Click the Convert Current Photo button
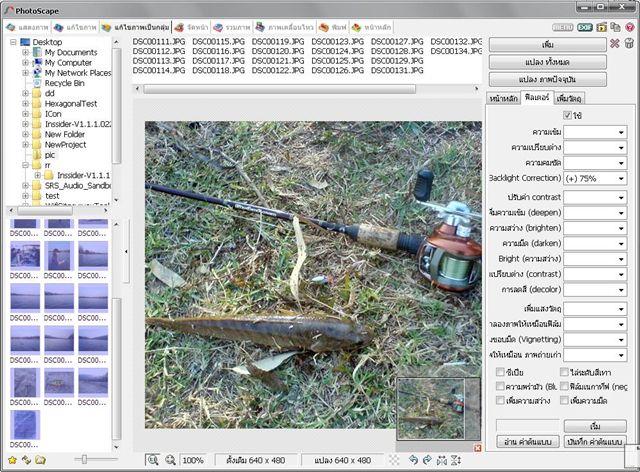 (547, 79)
